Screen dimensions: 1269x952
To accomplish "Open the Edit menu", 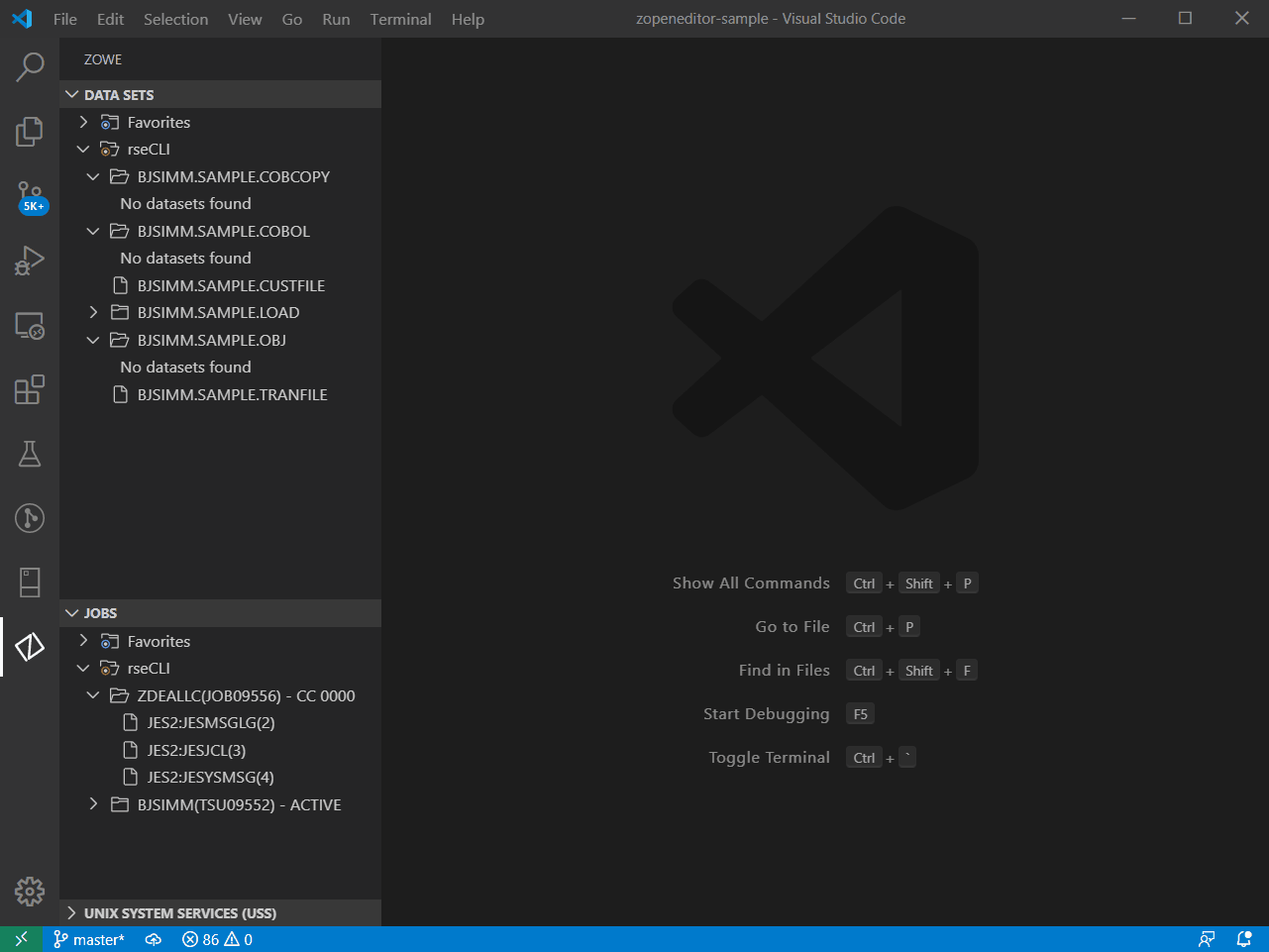I will coord(111,19).
